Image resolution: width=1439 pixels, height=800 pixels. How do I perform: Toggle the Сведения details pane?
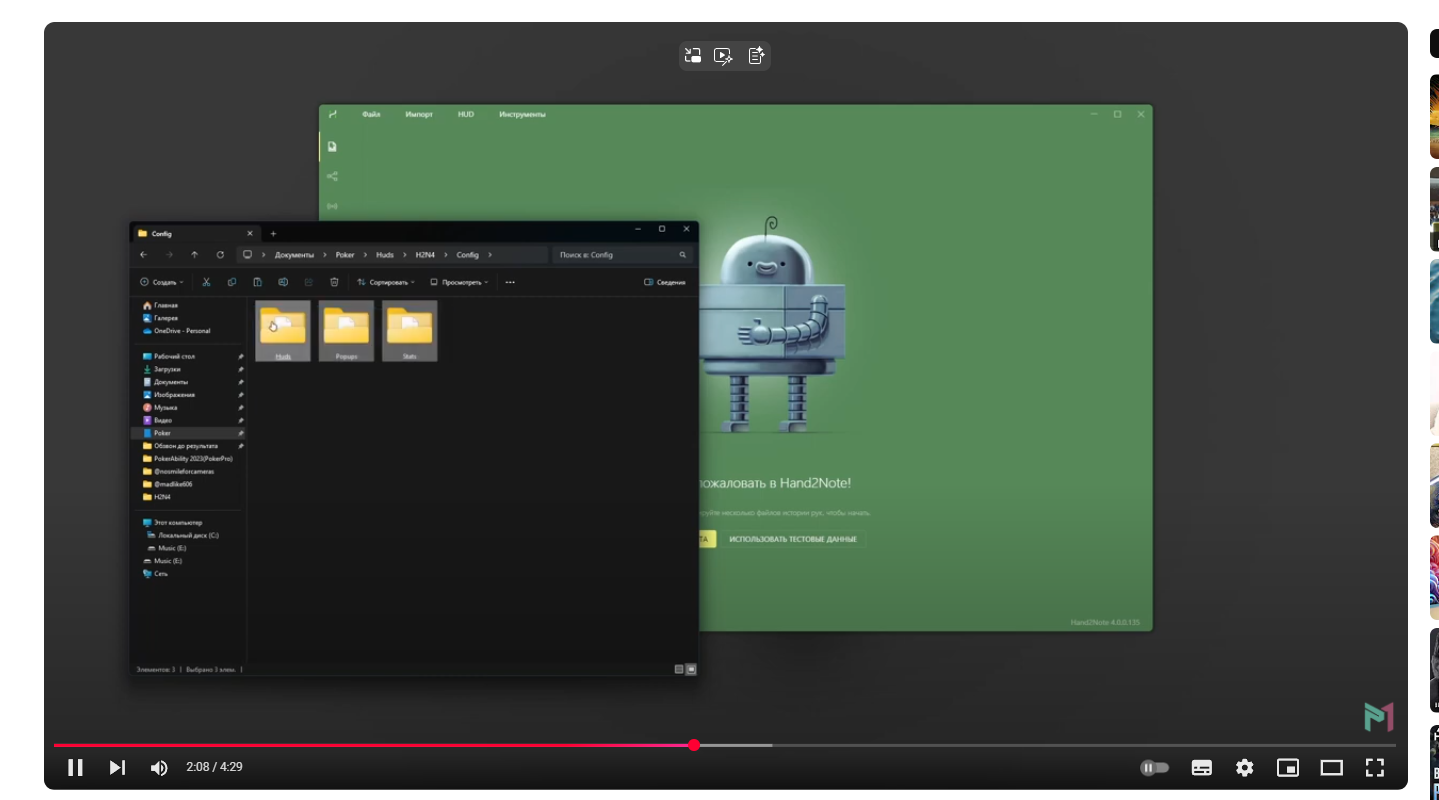[665, 282]
